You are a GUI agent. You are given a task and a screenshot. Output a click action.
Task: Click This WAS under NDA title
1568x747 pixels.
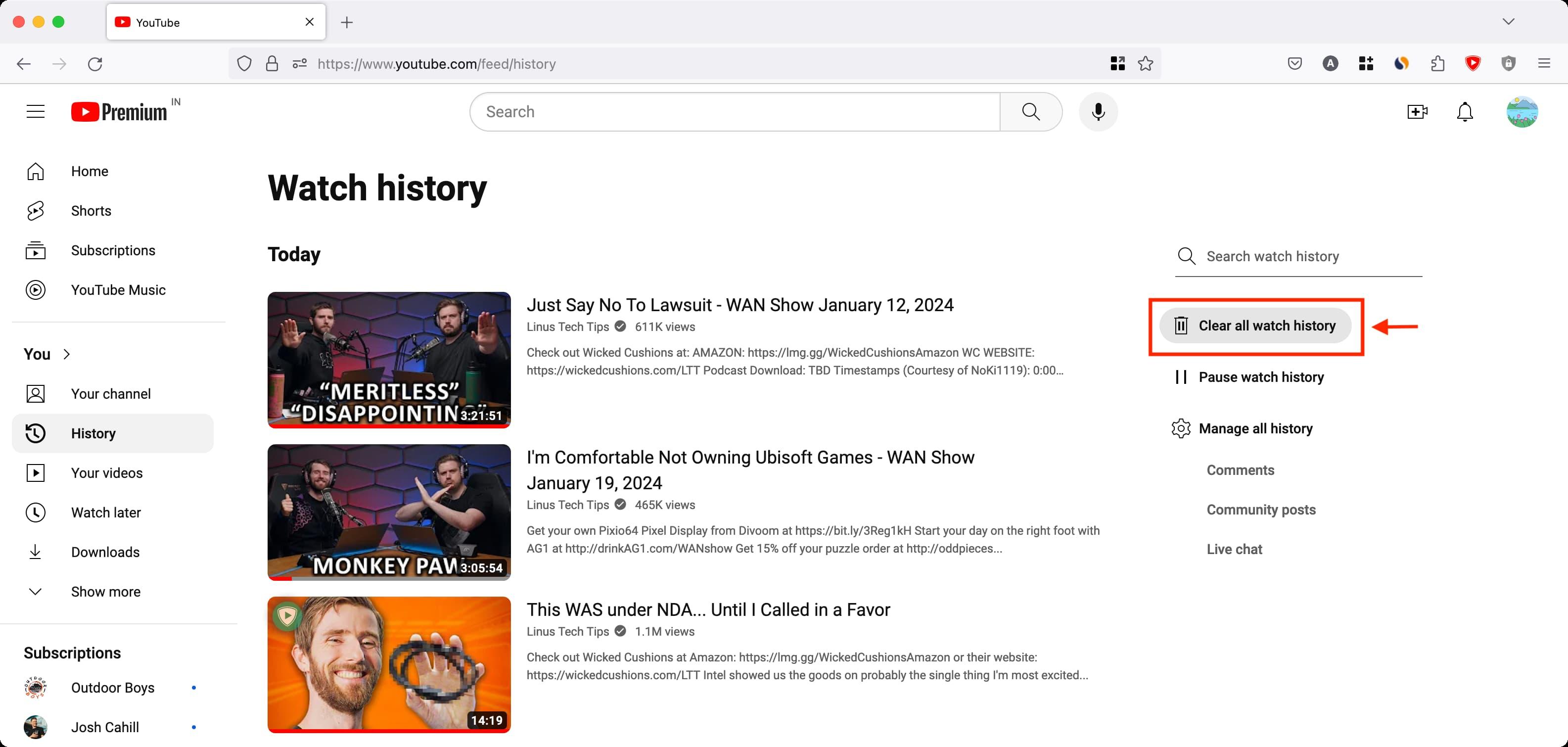coord(708,610)
